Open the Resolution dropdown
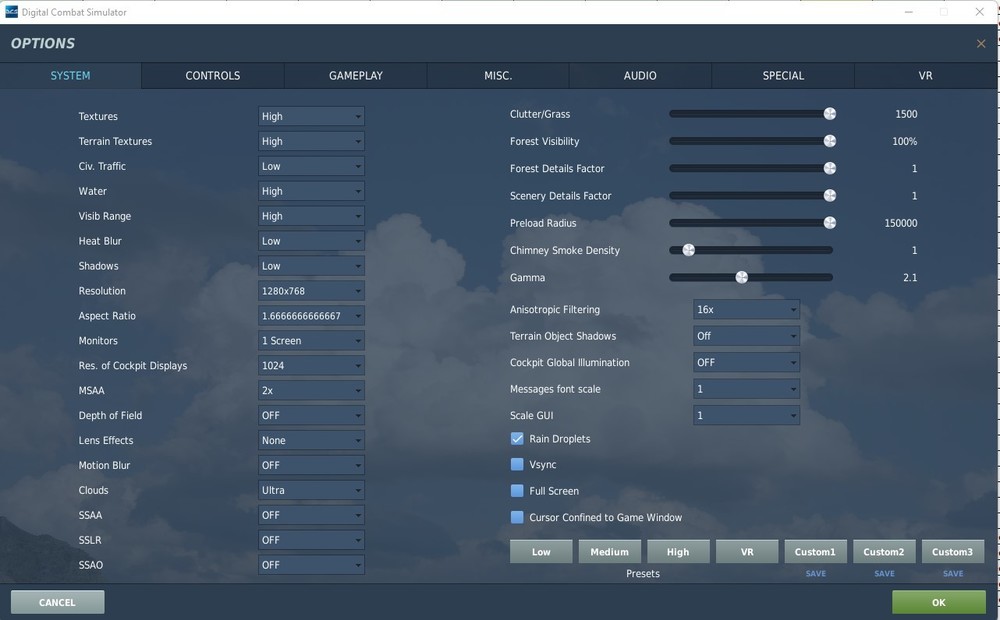The width and height of the screenshot is (1000, 620). (x=310, y=290)
